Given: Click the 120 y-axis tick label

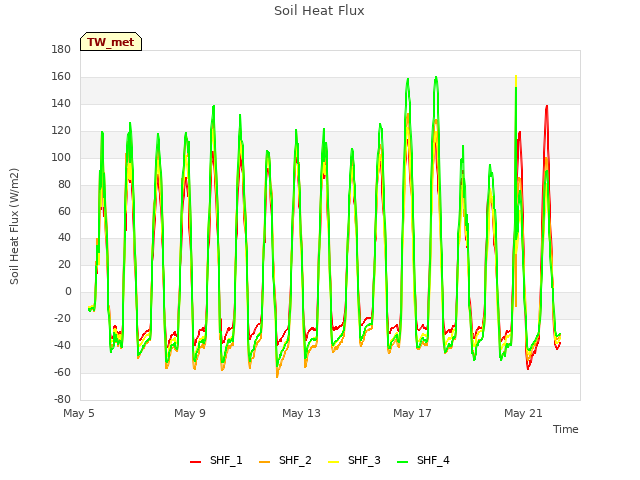Looking at the screenshot, I should pos(61,130).
